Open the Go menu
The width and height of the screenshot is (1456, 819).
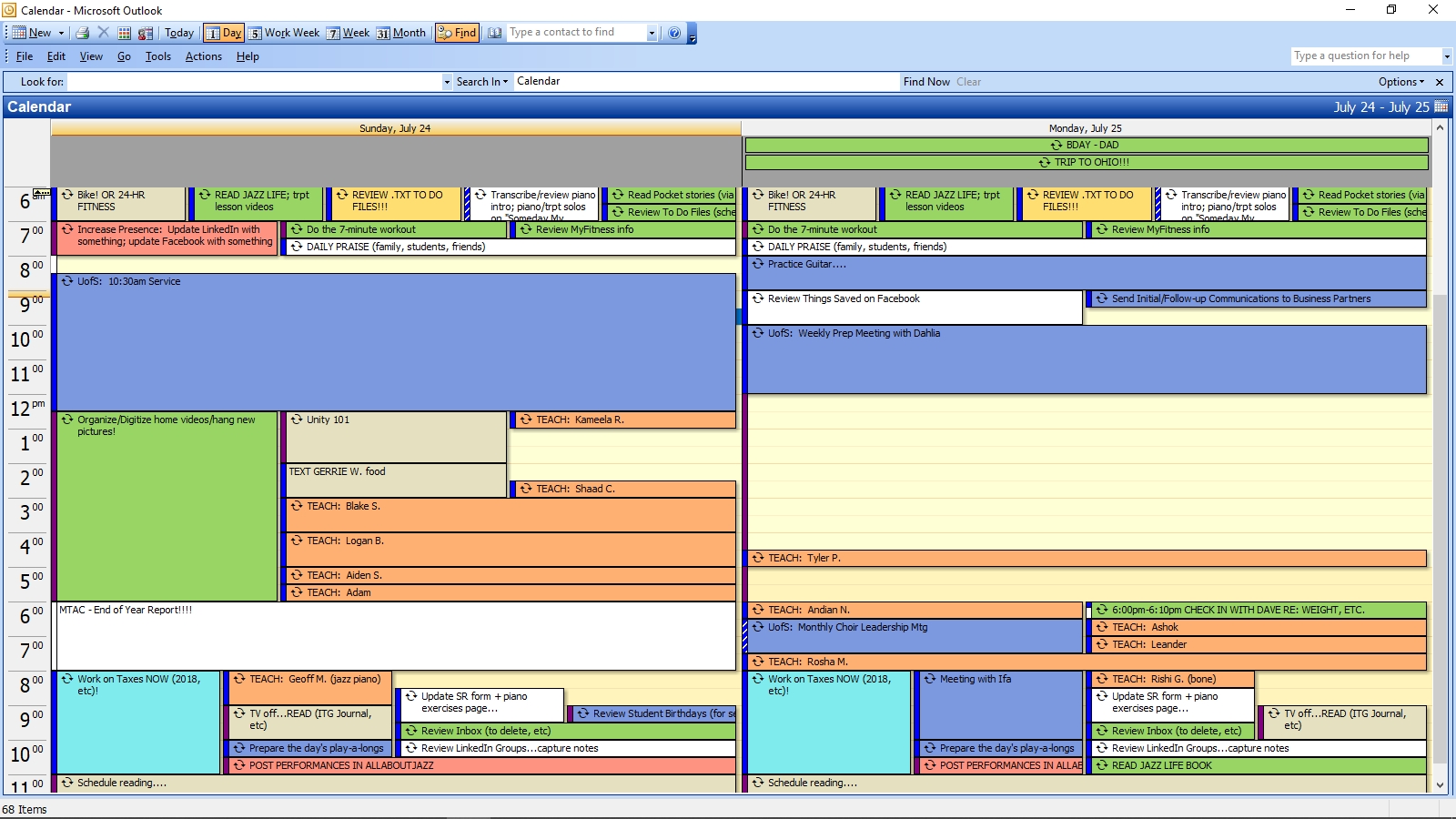click(124, 56)
